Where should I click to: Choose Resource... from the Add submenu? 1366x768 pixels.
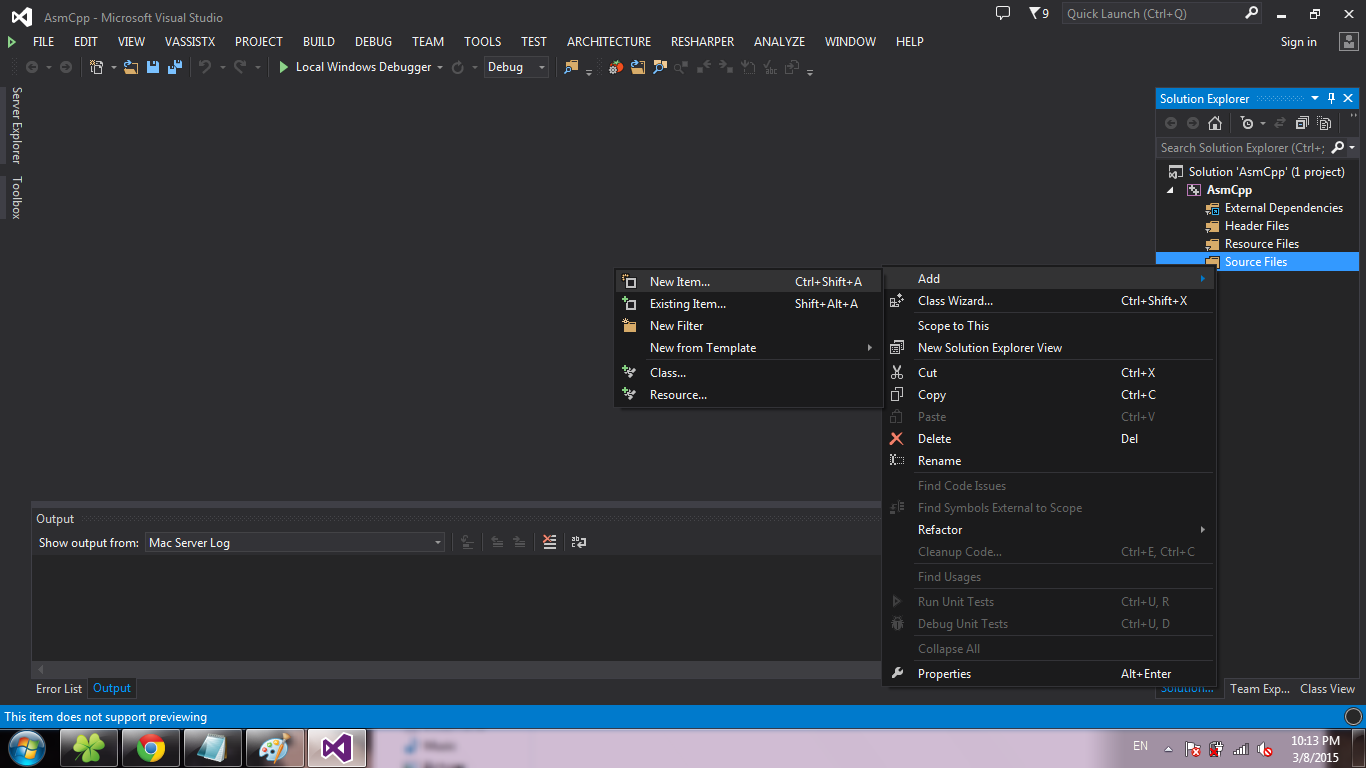tap(748, 395)
